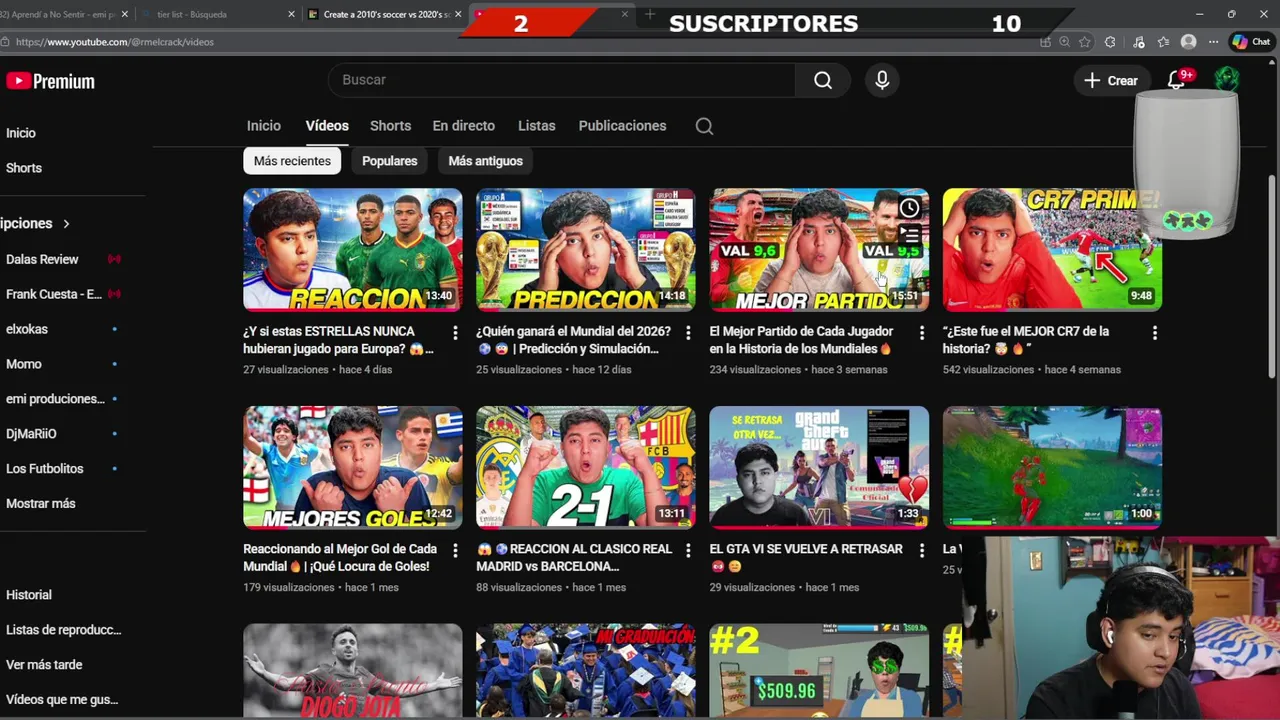Click the search magnifier button beside Buscar
The height and width of the screenshot is (720, 1280).
click(x=823, y=80)
